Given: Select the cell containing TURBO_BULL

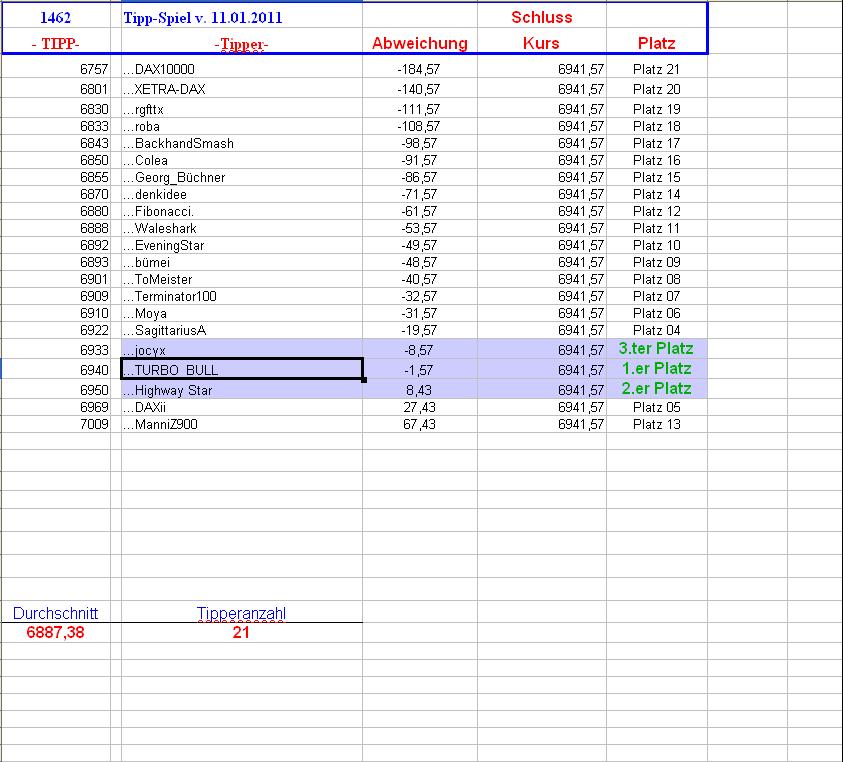Looking at the screenshot, I should 242,369.
